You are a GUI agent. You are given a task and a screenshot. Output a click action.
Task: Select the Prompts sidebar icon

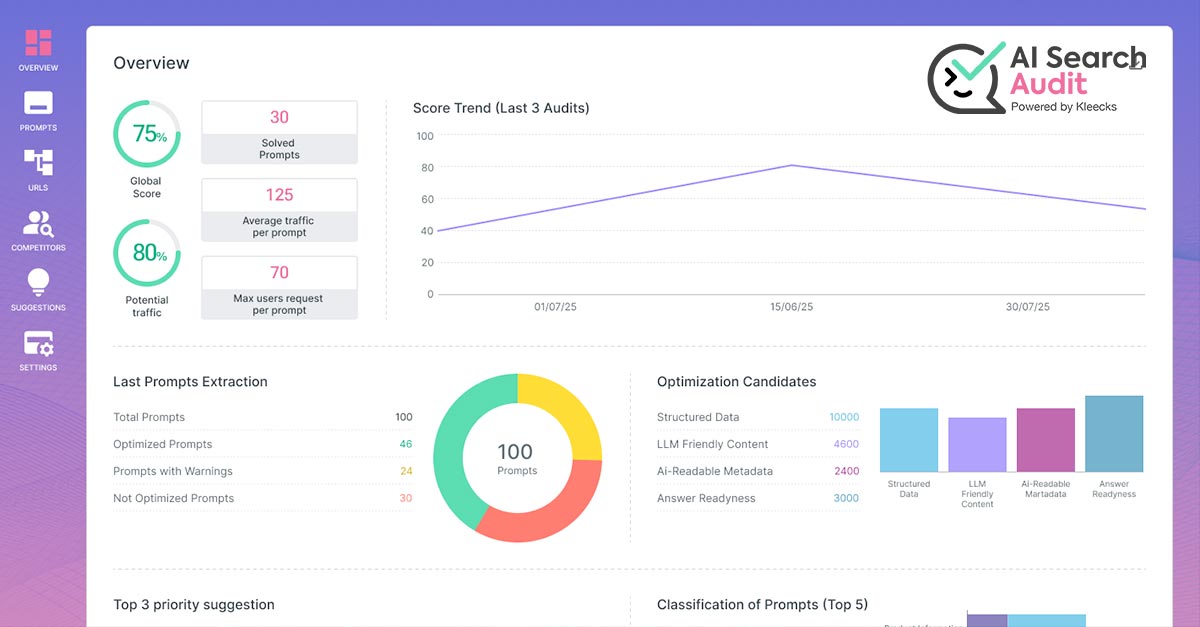(37, 104)
